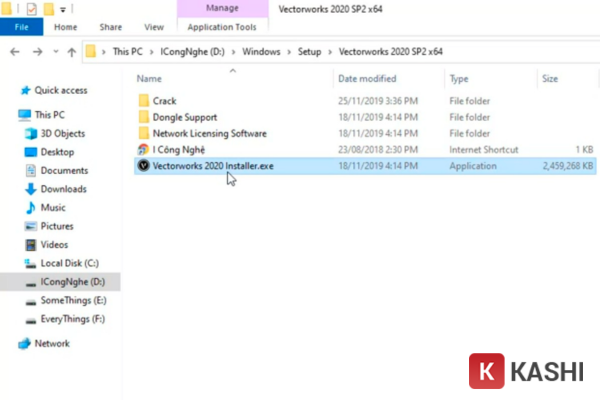Click the Local Disk (C:) drive icon
The width and height of the screenshot is (600, 400).
[30, 263]
